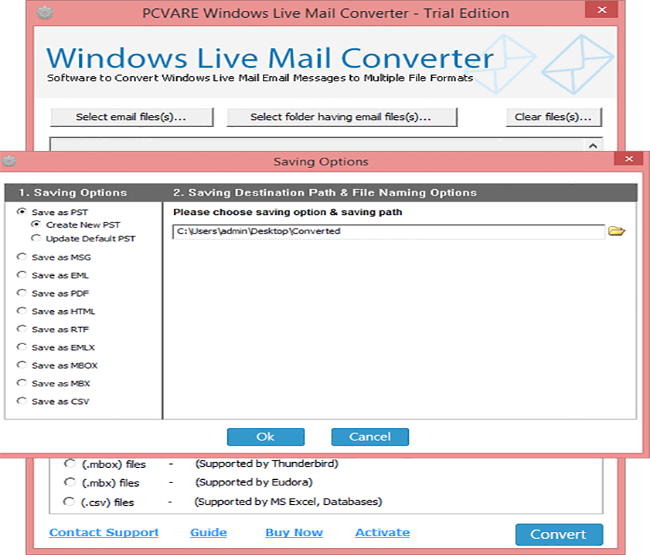Follow the Buy Now link
The image size is (650, 555).
294,532
